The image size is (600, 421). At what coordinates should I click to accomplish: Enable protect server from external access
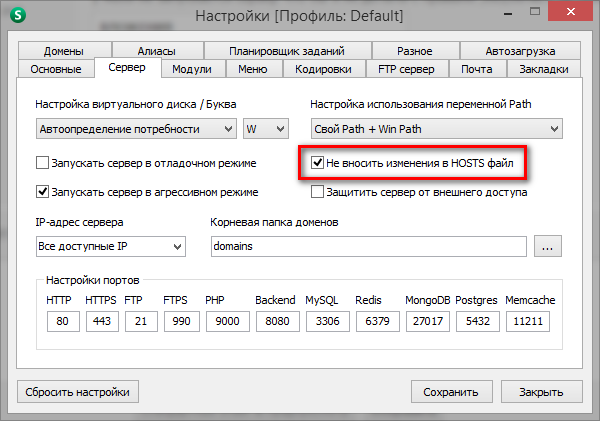pyautogui.click(x=318, y=191)
